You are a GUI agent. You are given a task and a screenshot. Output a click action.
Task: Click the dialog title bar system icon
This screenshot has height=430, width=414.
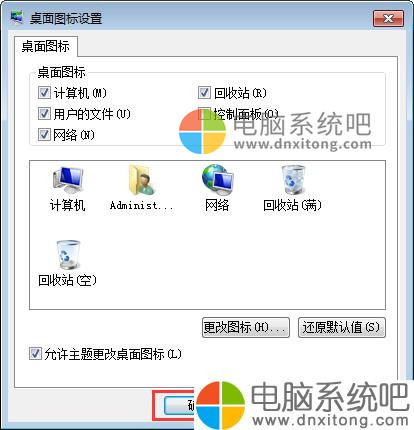[x=17, y=17]
